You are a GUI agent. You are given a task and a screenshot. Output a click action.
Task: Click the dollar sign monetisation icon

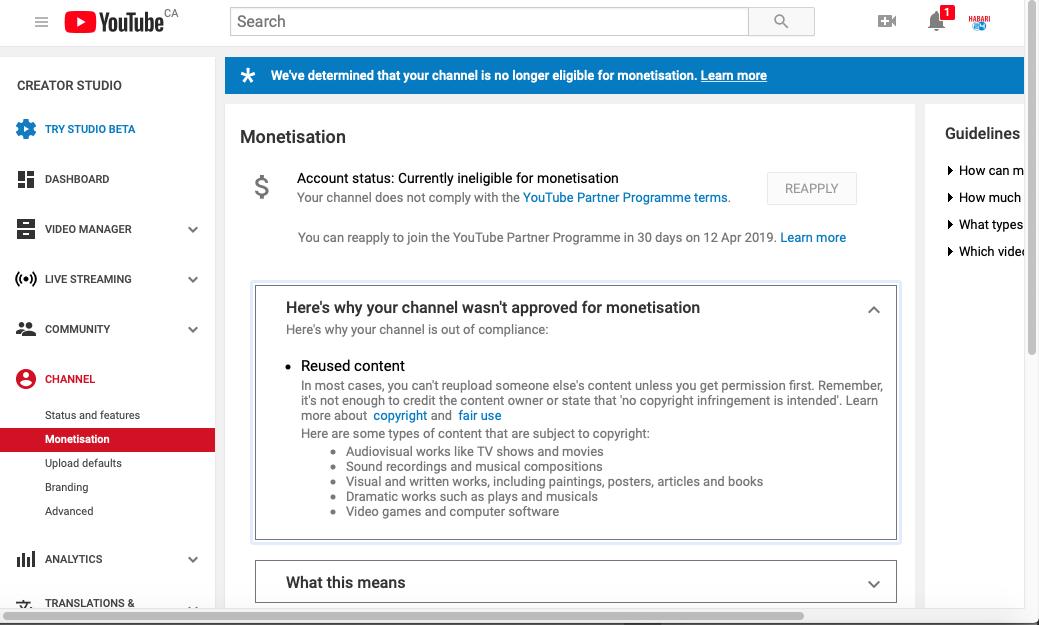point(262,187)
